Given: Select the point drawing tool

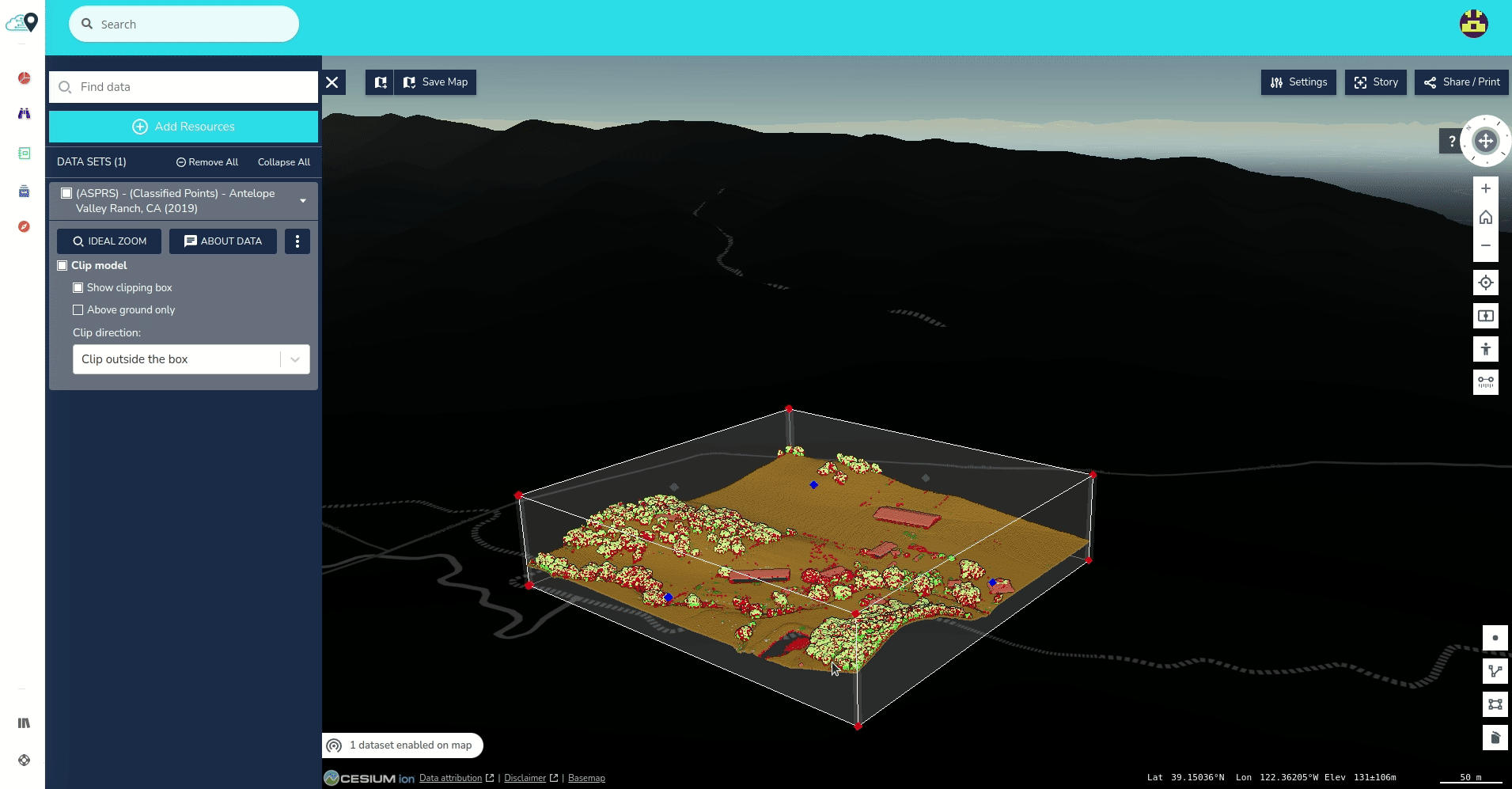Looking at the screenshot, I should (x=1495, y=638).
